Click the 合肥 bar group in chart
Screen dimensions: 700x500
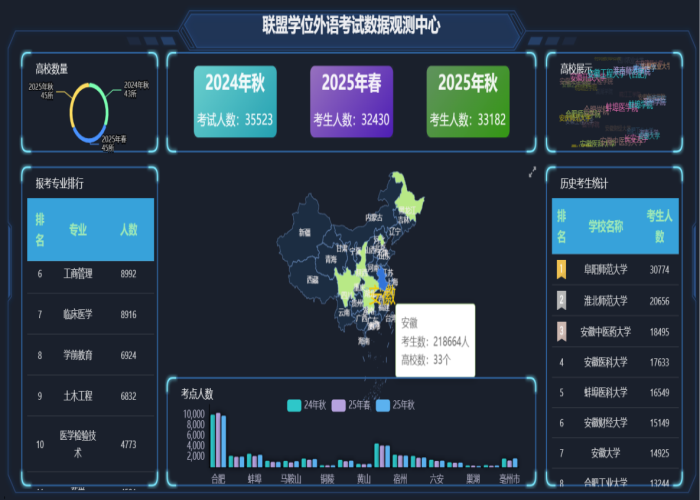[x=218, y=440]
